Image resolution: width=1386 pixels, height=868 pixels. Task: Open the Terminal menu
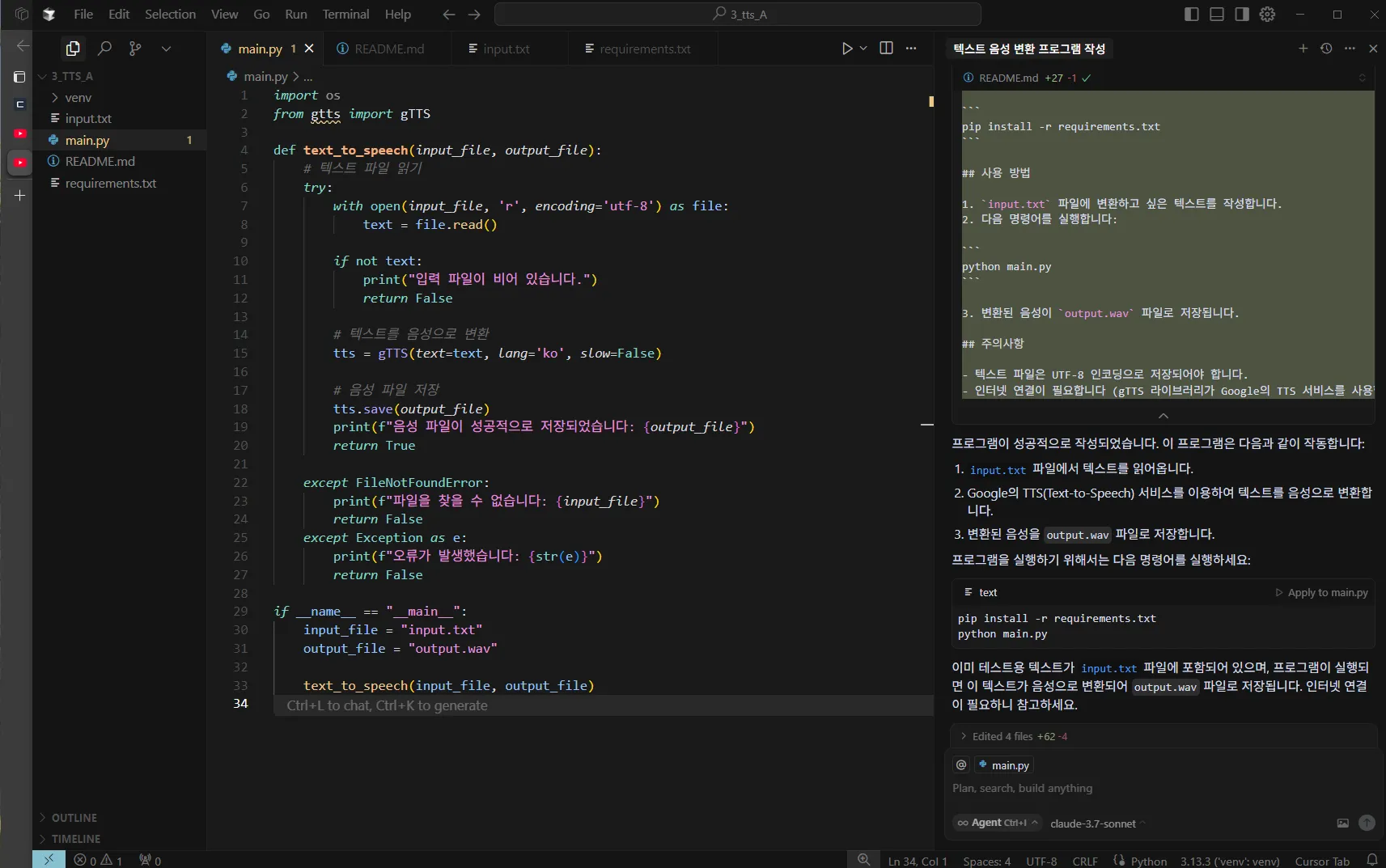tap(345, 15)
